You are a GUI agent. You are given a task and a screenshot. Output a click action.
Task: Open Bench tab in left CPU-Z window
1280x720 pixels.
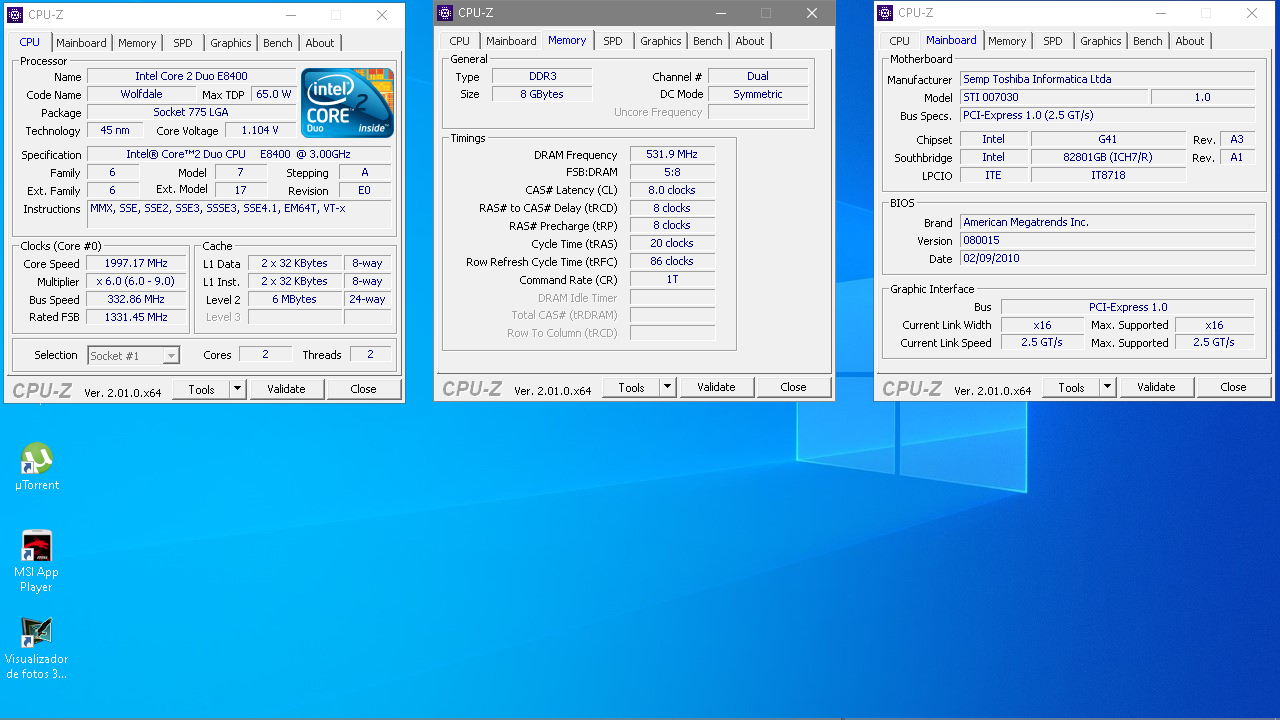point(278,43)
